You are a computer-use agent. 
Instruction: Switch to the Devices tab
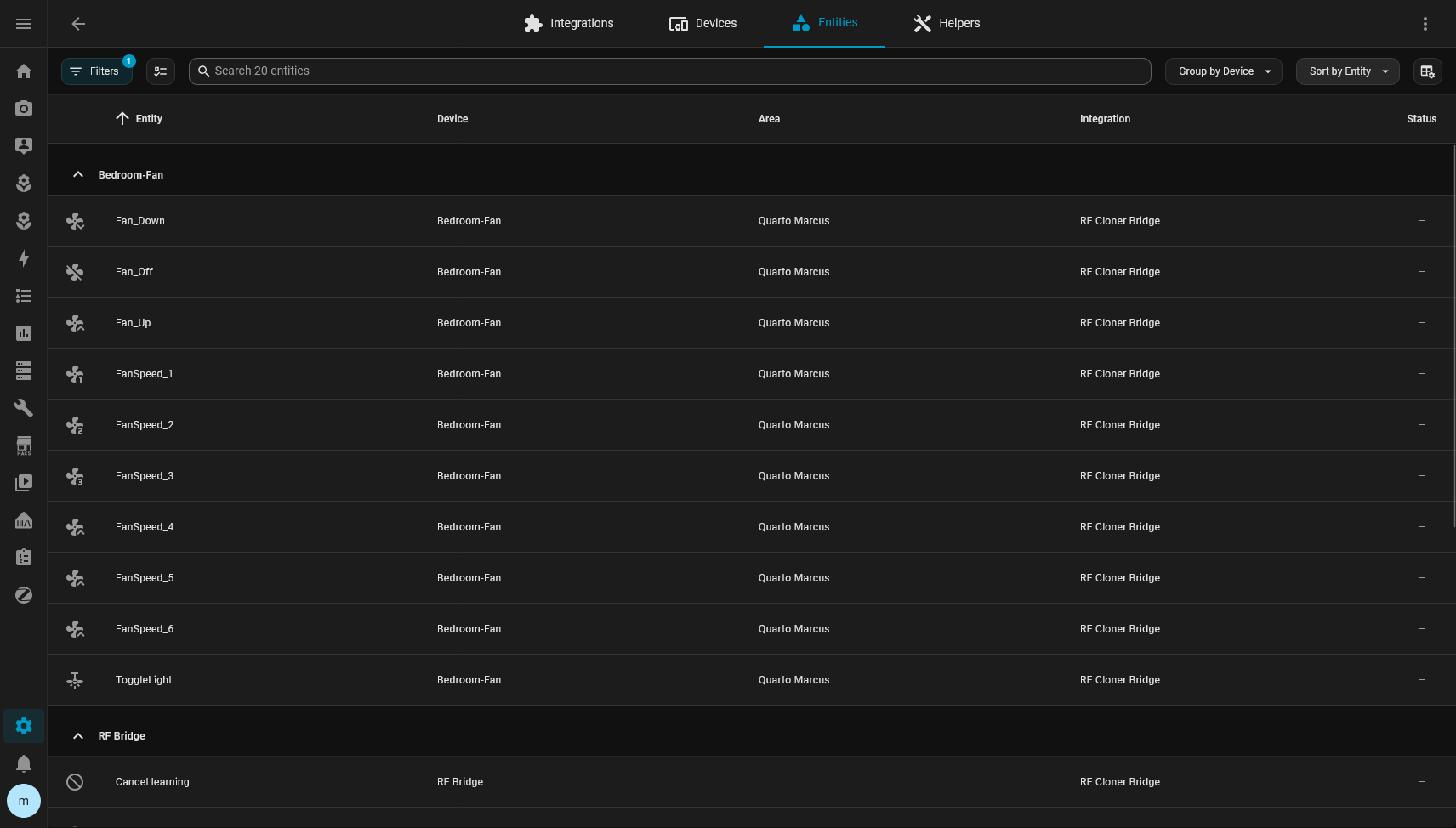703,24
